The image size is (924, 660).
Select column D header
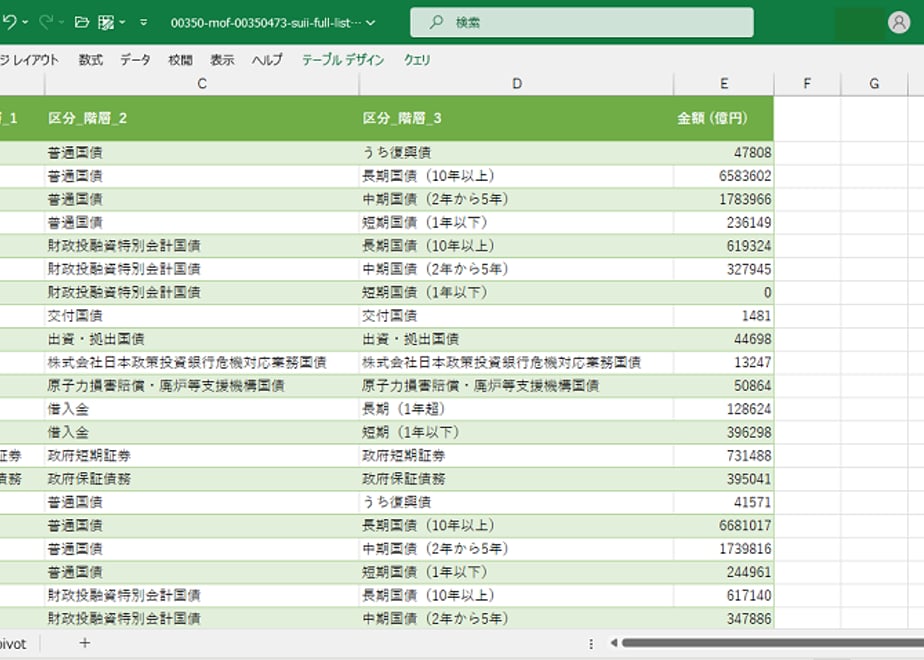click(516, 84)
